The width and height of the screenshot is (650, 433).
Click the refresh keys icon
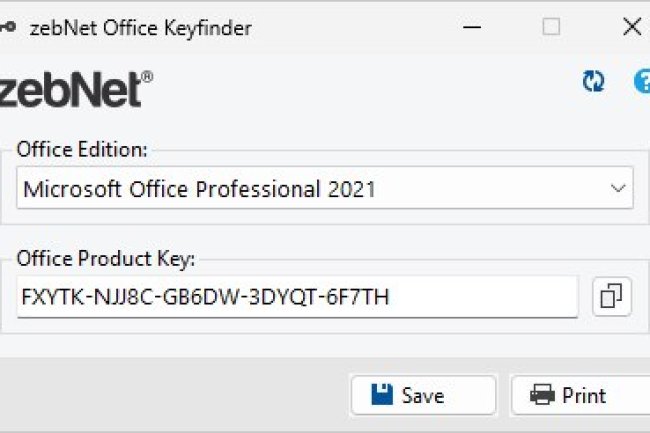tap(593, 82)
